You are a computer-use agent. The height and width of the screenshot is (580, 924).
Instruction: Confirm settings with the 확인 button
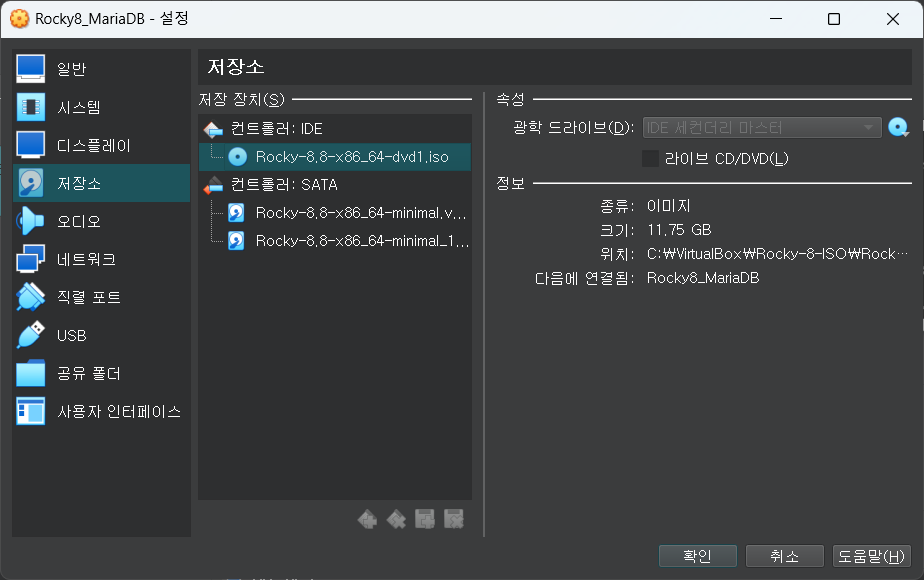(698, 556)
